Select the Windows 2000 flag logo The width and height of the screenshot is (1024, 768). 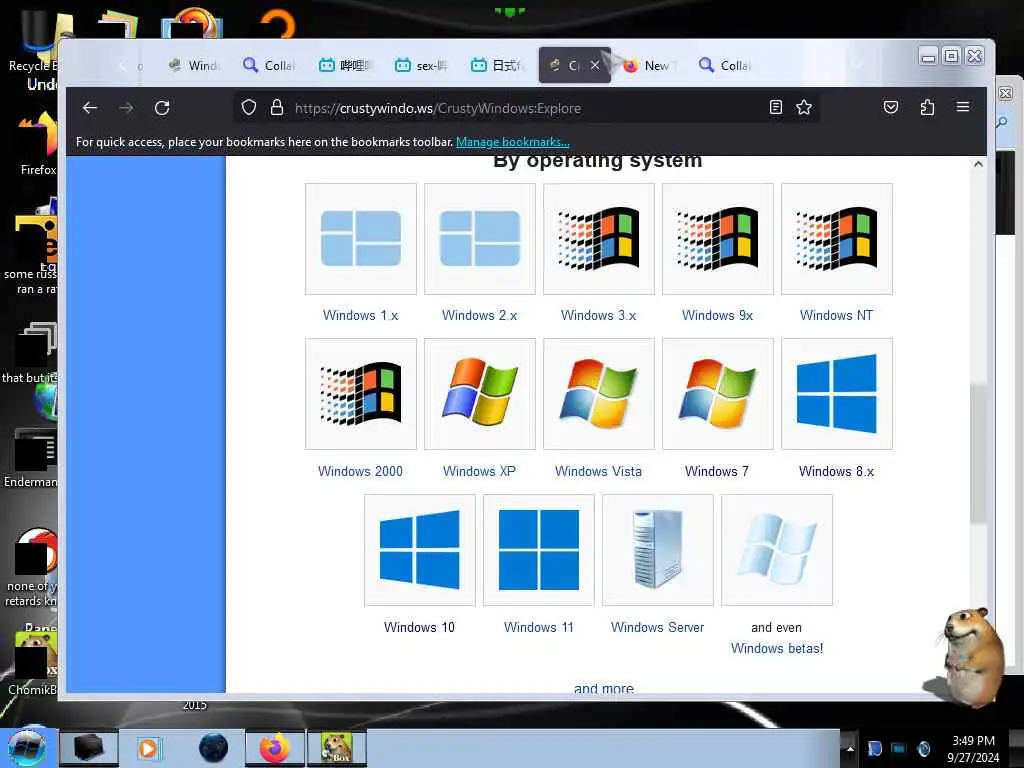click(x=360, y=394)
